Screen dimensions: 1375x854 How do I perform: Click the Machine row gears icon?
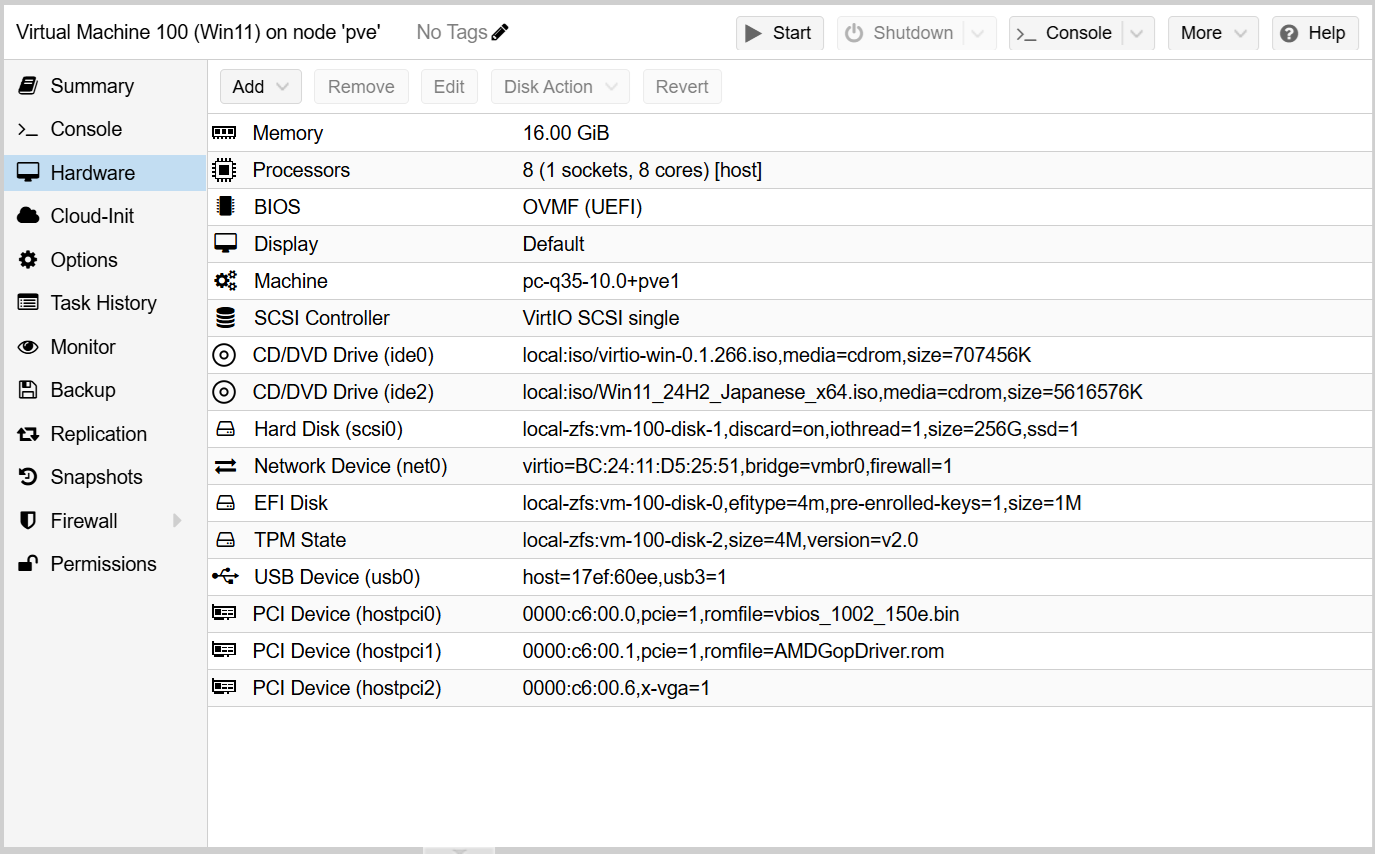[x=225, y=281]
